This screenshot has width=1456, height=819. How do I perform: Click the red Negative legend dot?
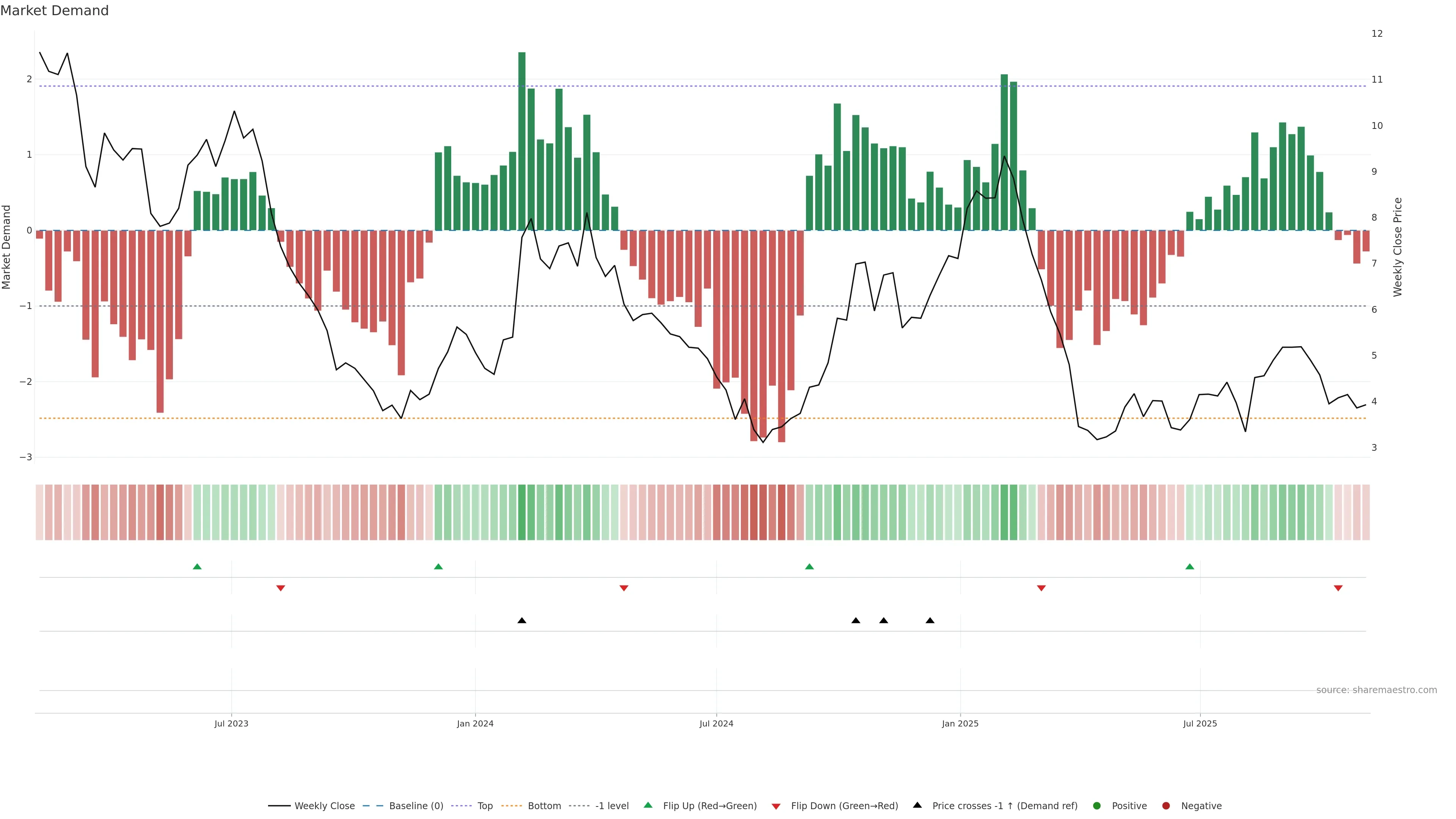tap(1166, 805)
